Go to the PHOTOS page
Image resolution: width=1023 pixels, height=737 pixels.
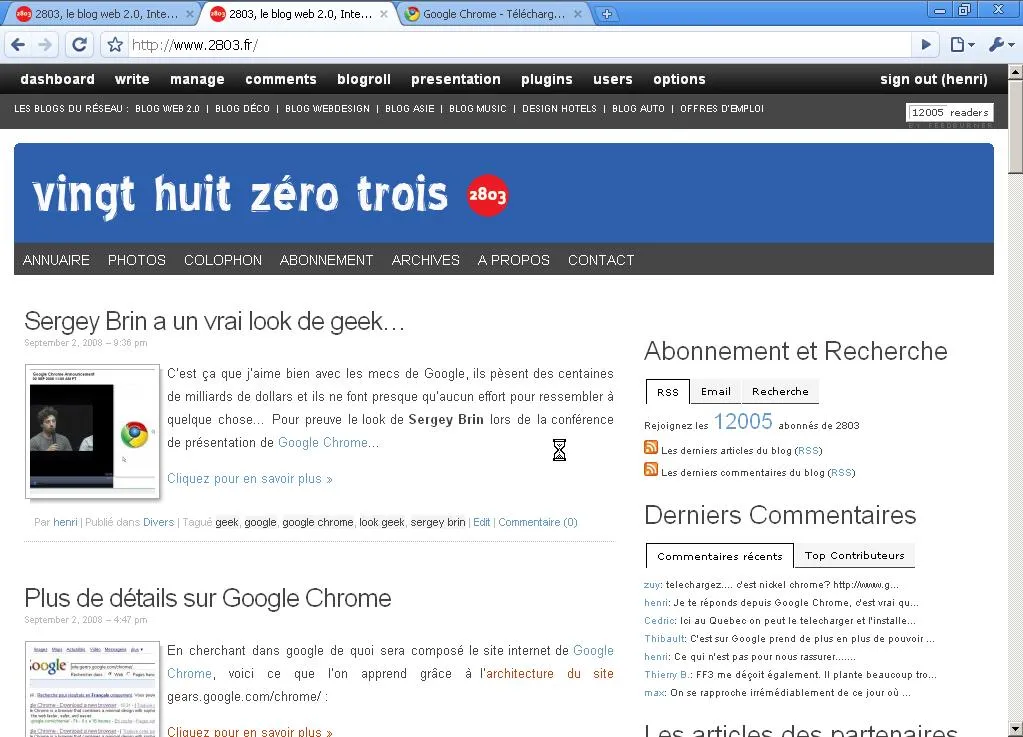coord(136,260)
